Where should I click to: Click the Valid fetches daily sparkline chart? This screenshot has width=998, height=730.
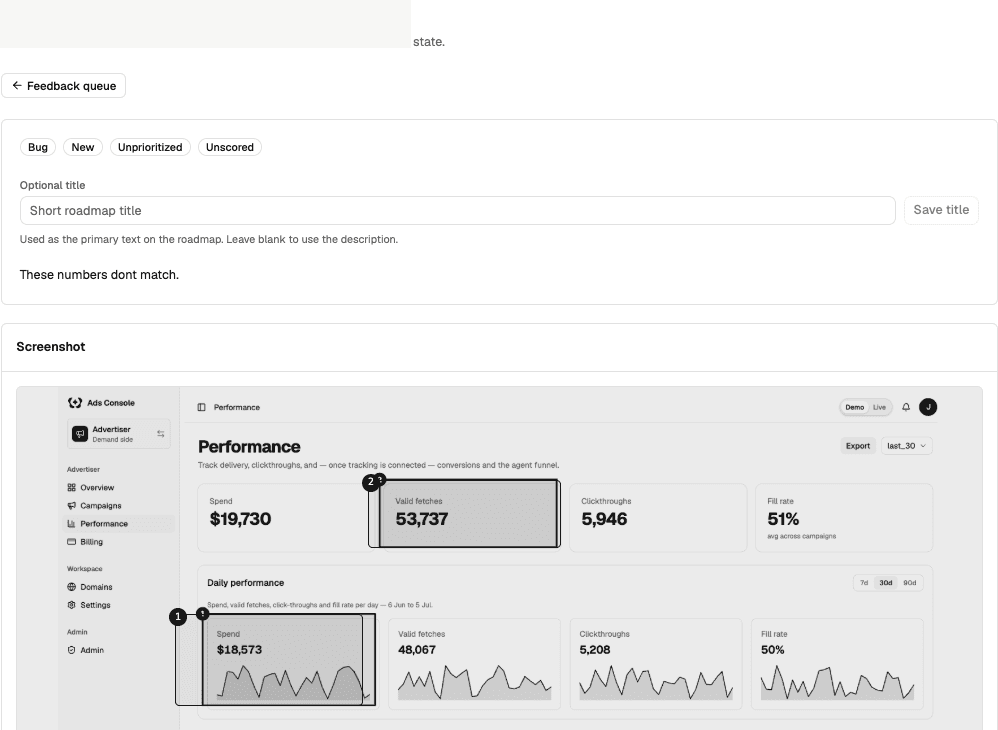click(474, 683)
